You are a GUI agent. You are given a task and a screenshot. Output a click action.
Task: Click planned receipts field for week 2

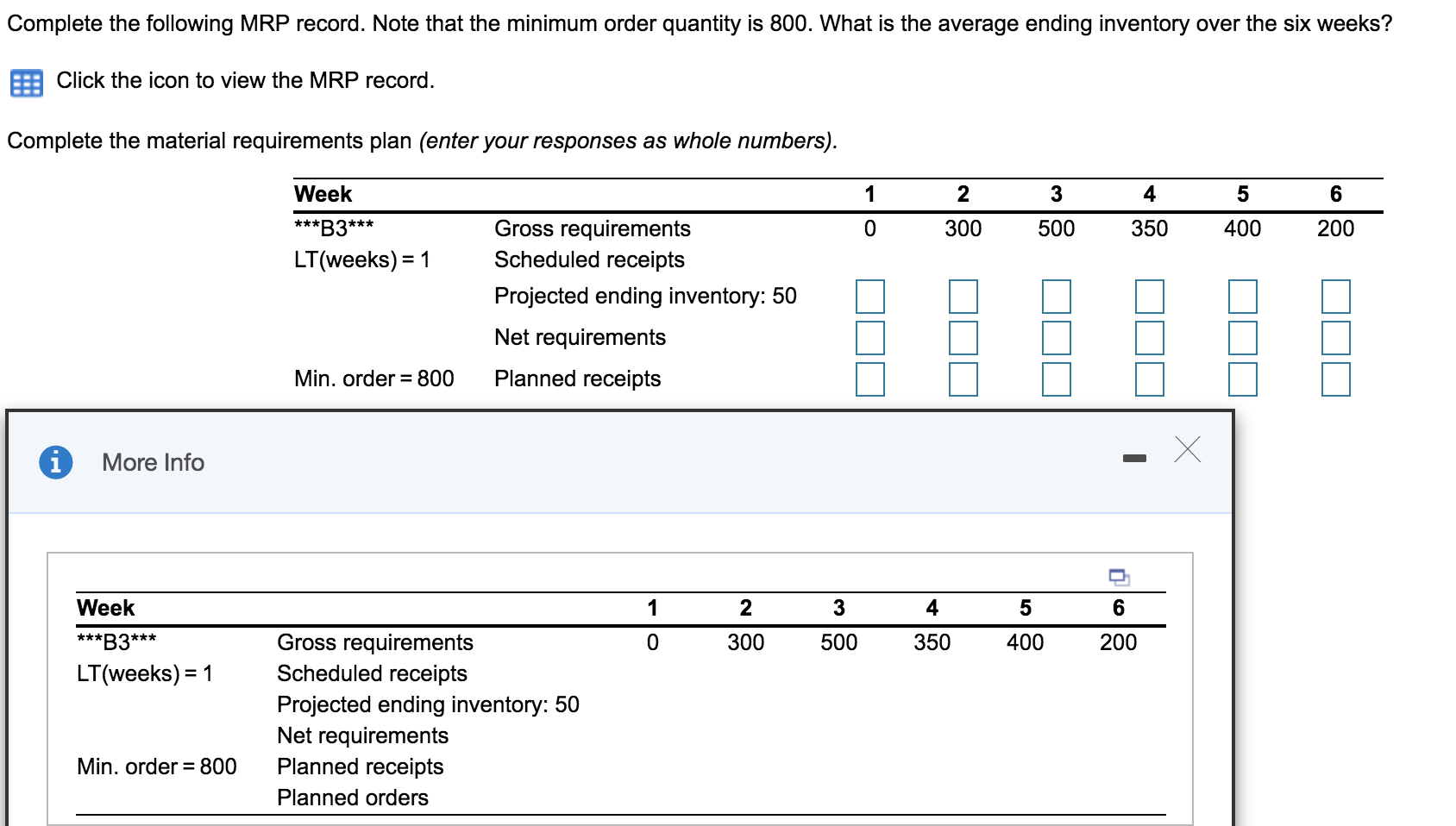963,379
